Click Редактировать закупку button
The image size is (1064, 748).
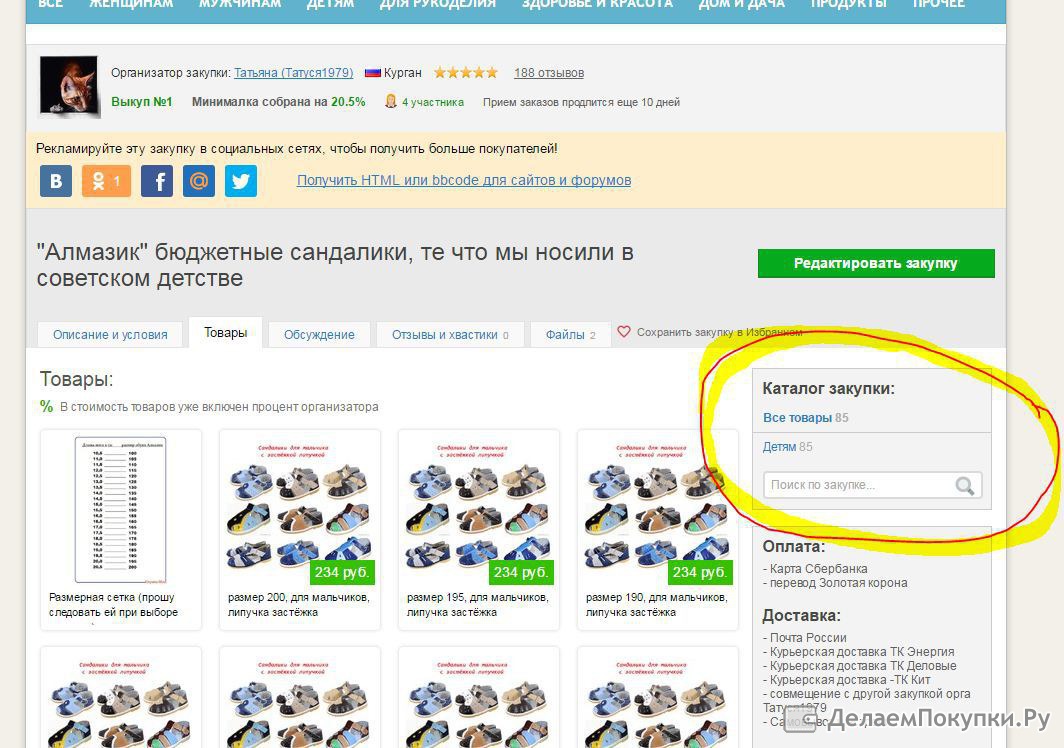[x=876, y=263]
